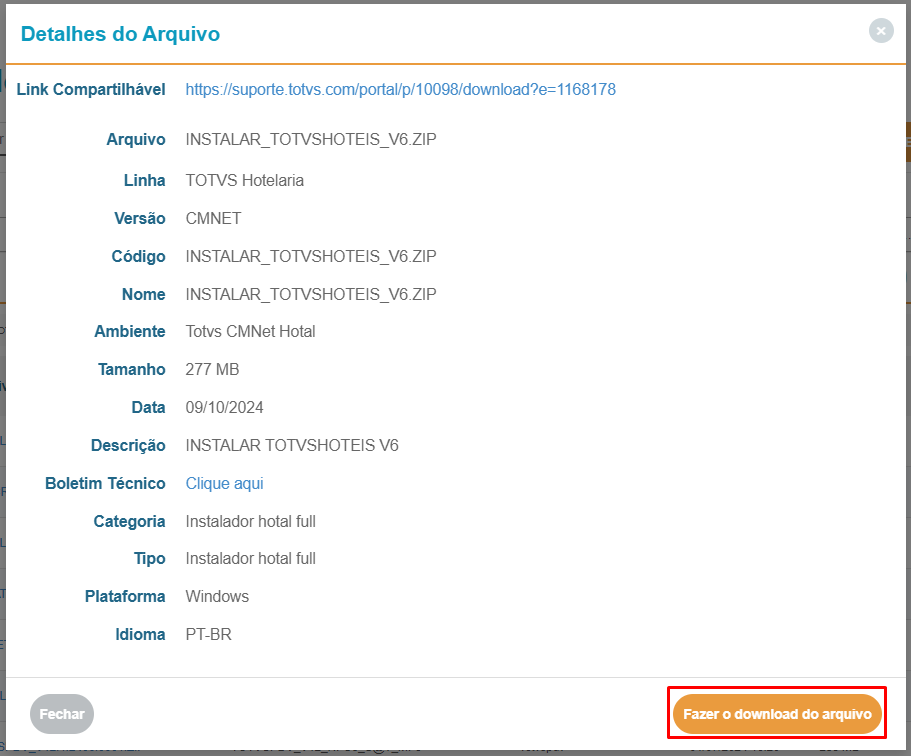Open the shareable suporte.totvs.com download link
Image resolution: width=911 pixels, height=756 pixels.
(x=400, y=89)
